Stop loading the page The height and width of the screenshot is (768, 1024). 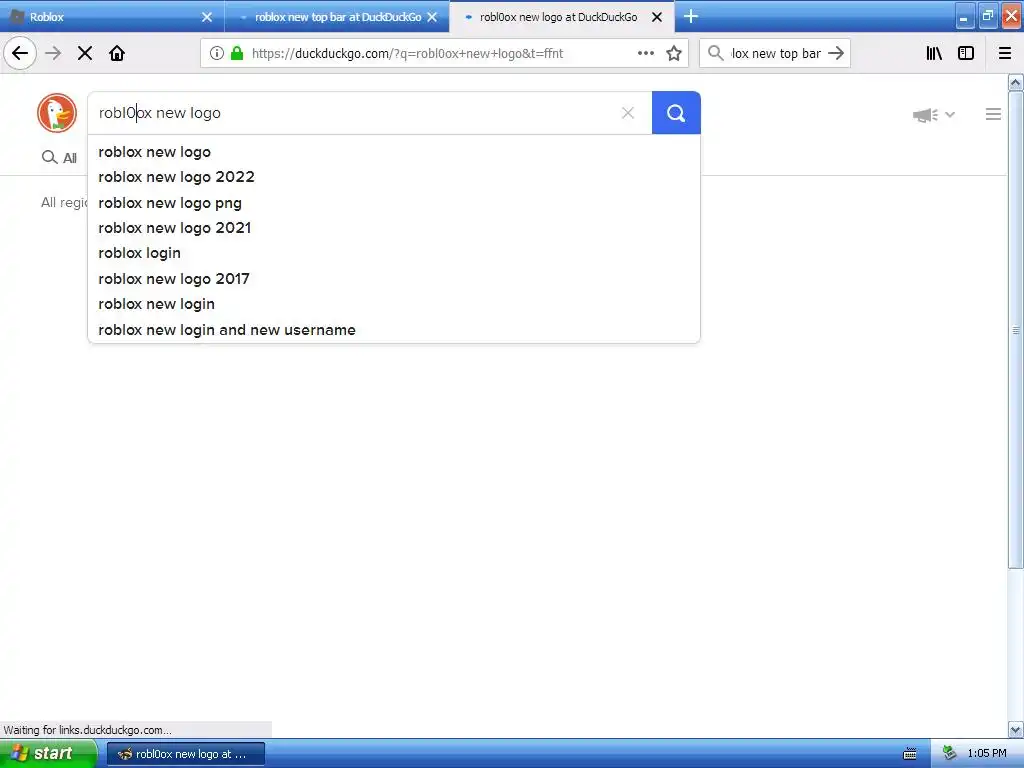tap(85, 53)
